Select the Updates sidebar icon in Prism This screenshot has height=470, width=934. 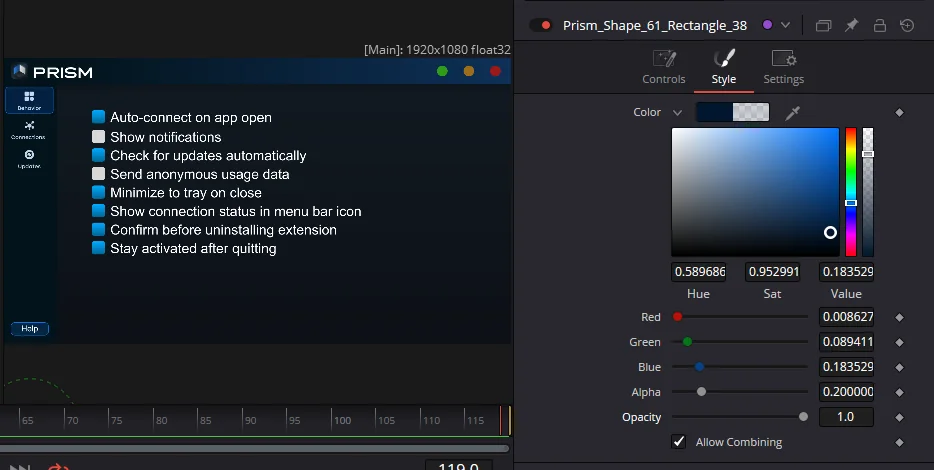tap(29, 158)
